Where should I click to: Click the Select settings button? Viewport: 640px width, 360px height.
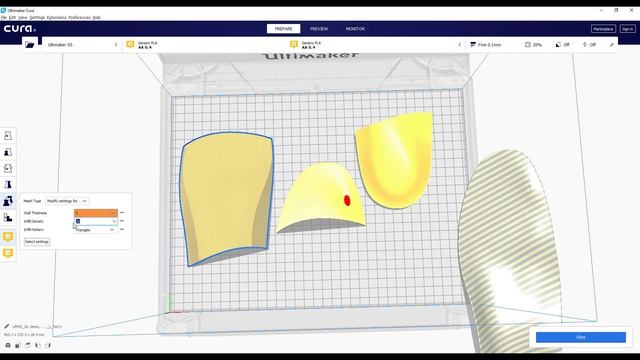(x=37, y=242)
